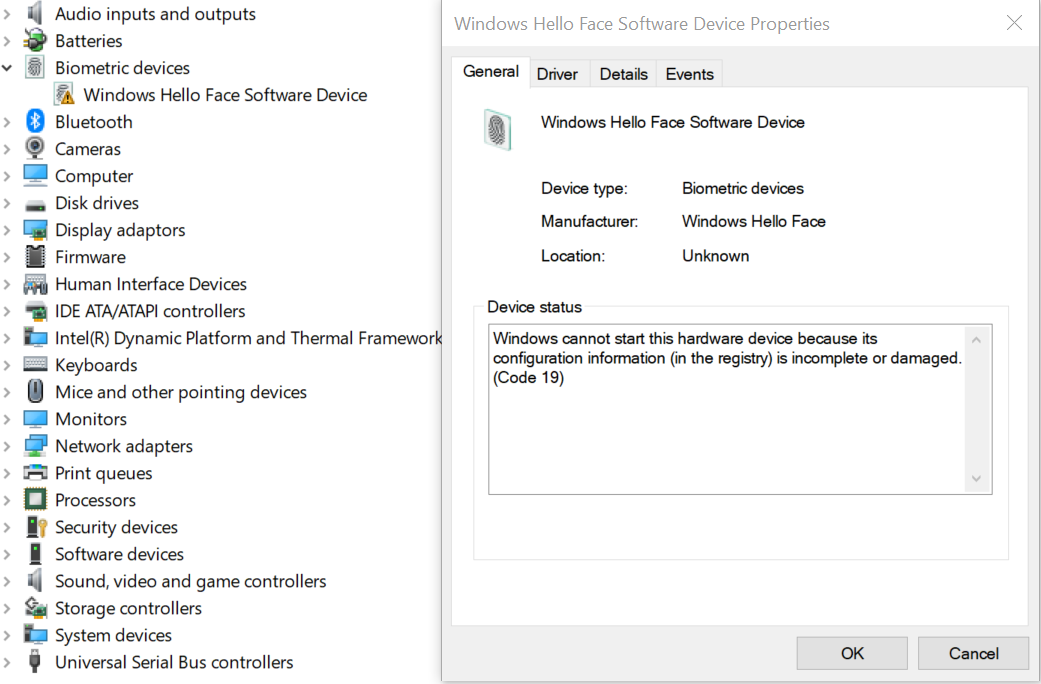Click the fingerprint device icon in Properties dialog
Image resolution: width=1041 pixels, height=684 pixels.
pyautogui.click(x=497, y=129)
